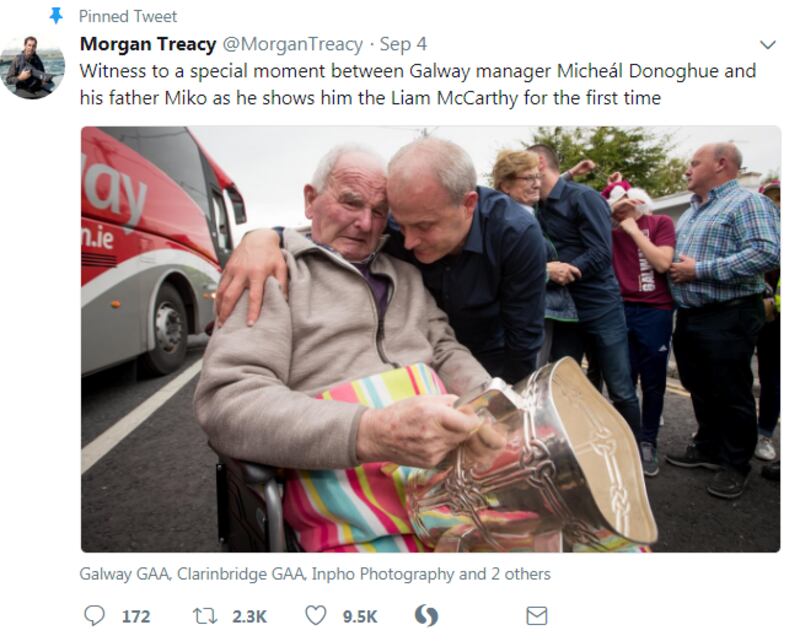The image size is (800, 641).
Task: Open the Morgan Treacy display name link
Action: point(148,44)
